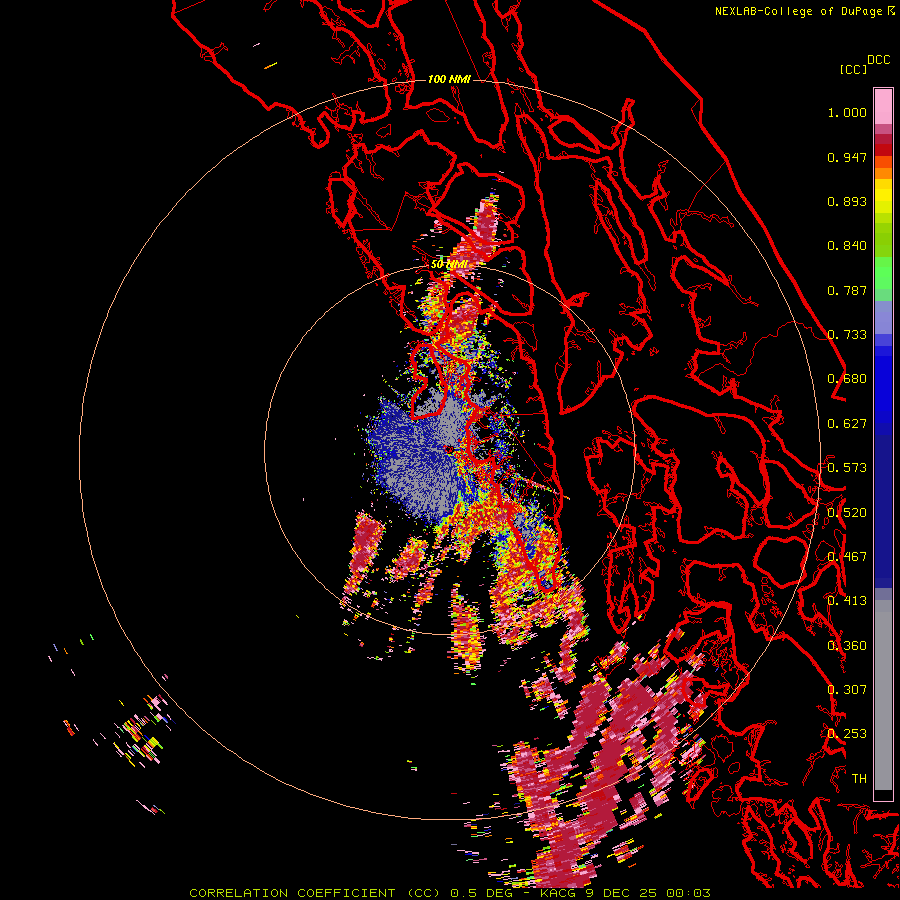Screen dimensions: 900x900
Task: Click the 00:03 timestamp in the caption
Action: click(688, 893)
